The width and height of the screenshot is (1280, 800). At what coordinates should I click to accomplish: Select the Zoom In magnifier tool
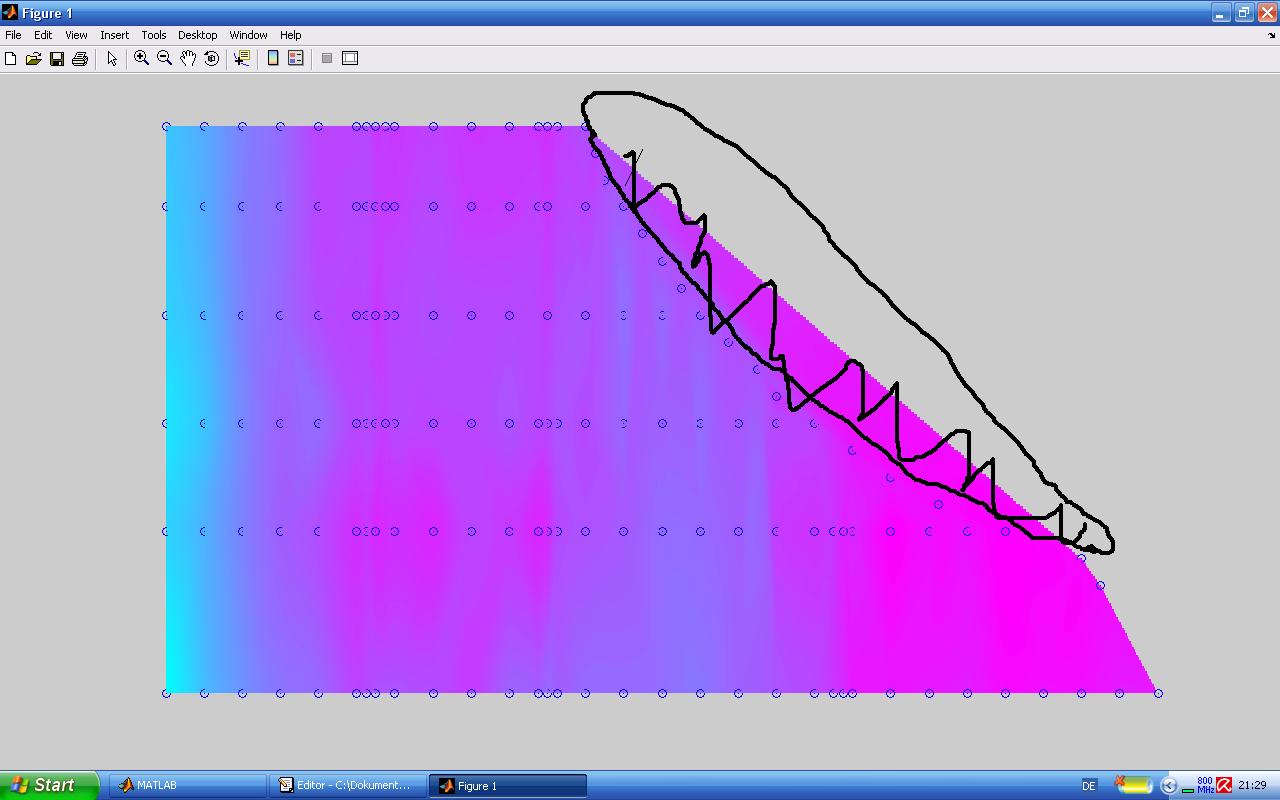pyautogui.click(x=142, y=59)
